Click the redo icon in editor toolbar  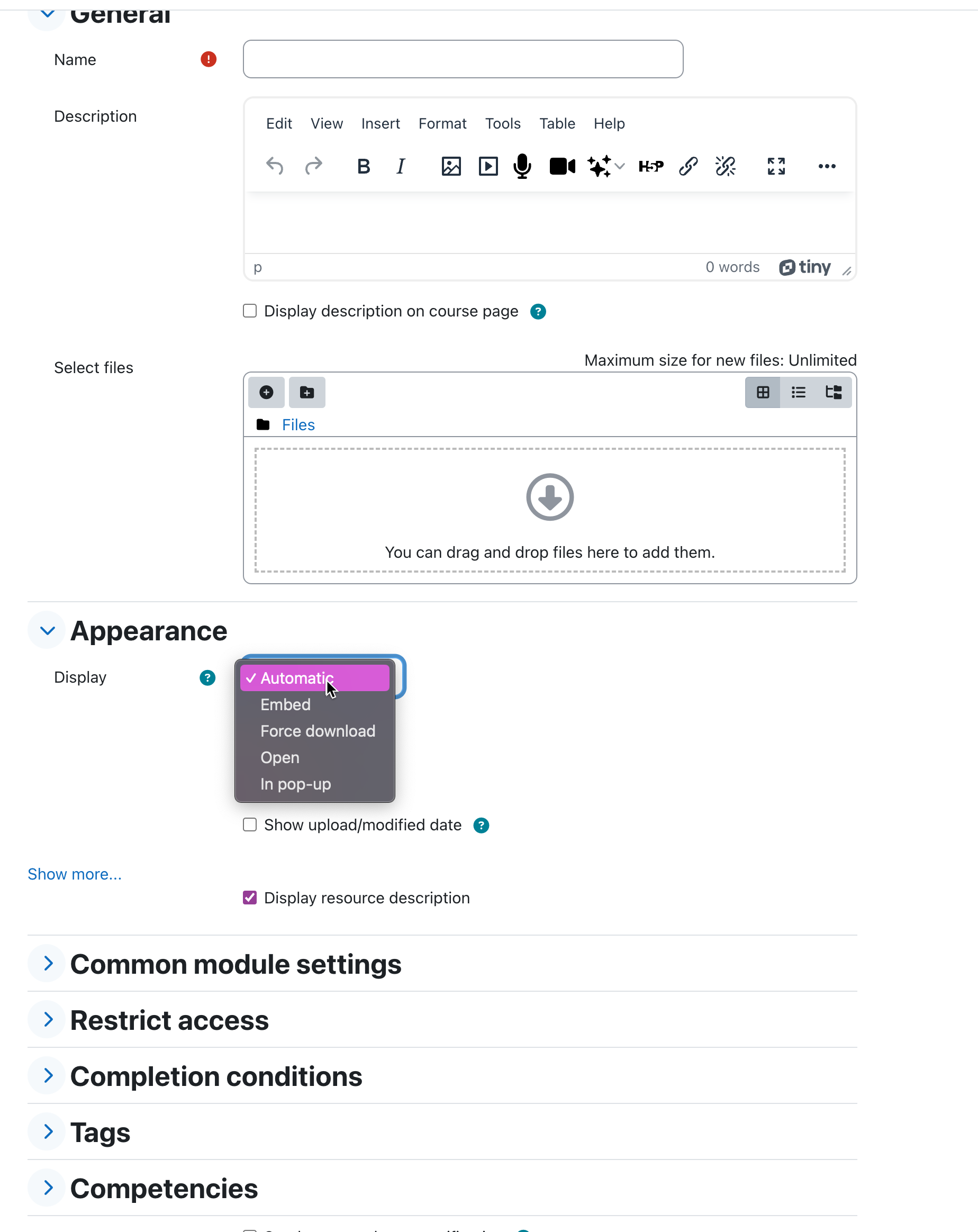pyautogui.click(x=314, y=166)
